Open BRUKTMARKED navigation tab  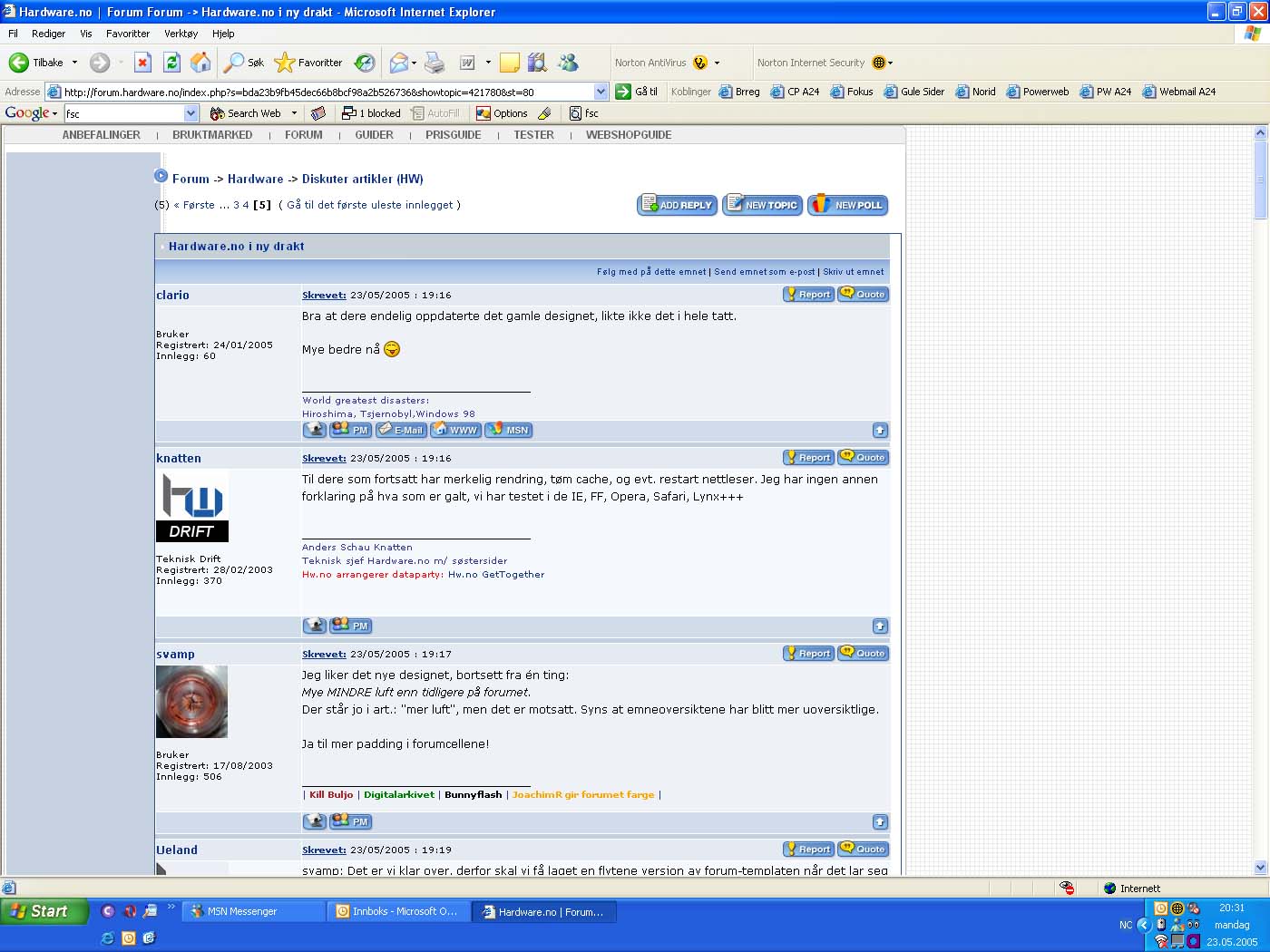(x=212, y=134)
